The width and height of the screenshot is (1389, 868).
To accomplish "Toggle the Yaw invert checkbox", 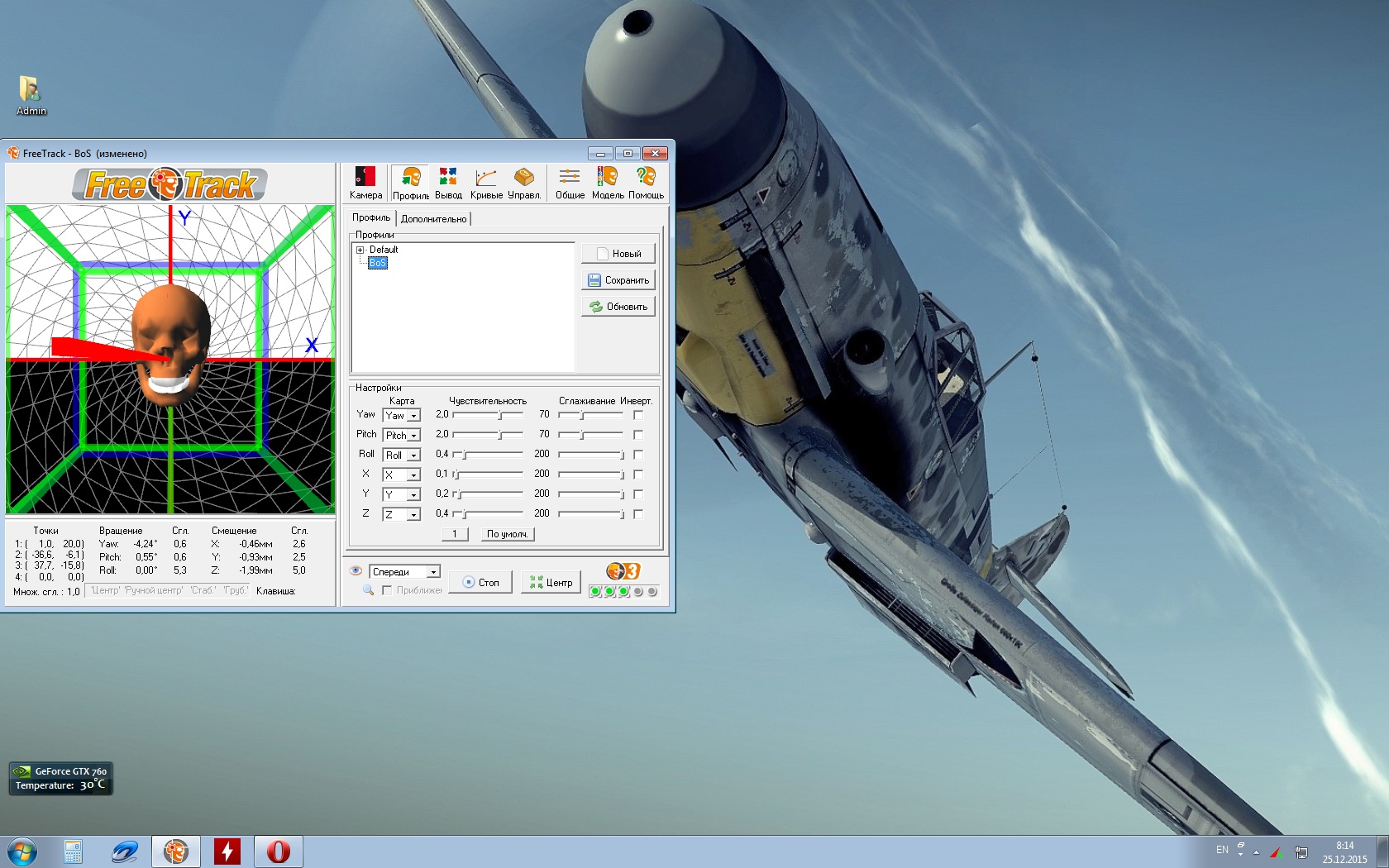I will tap(638, 415).
